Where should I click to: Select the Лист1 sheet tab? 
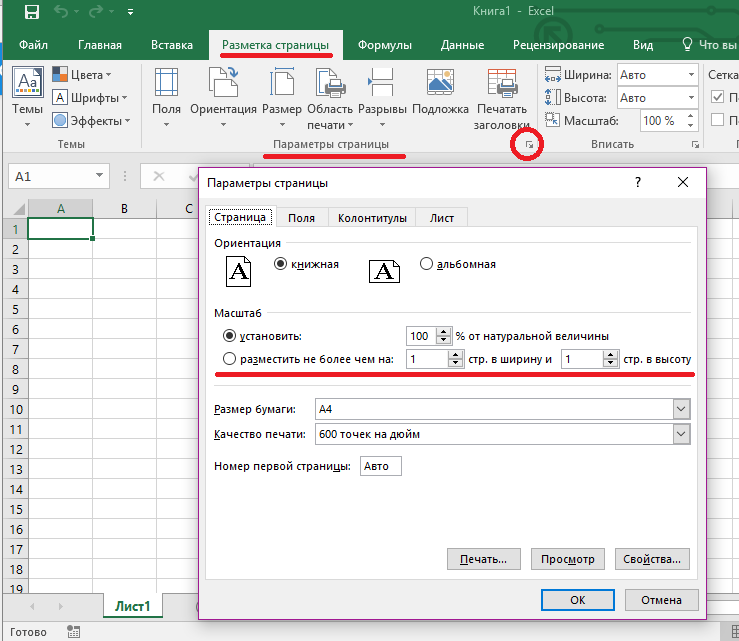pos(132,606)
